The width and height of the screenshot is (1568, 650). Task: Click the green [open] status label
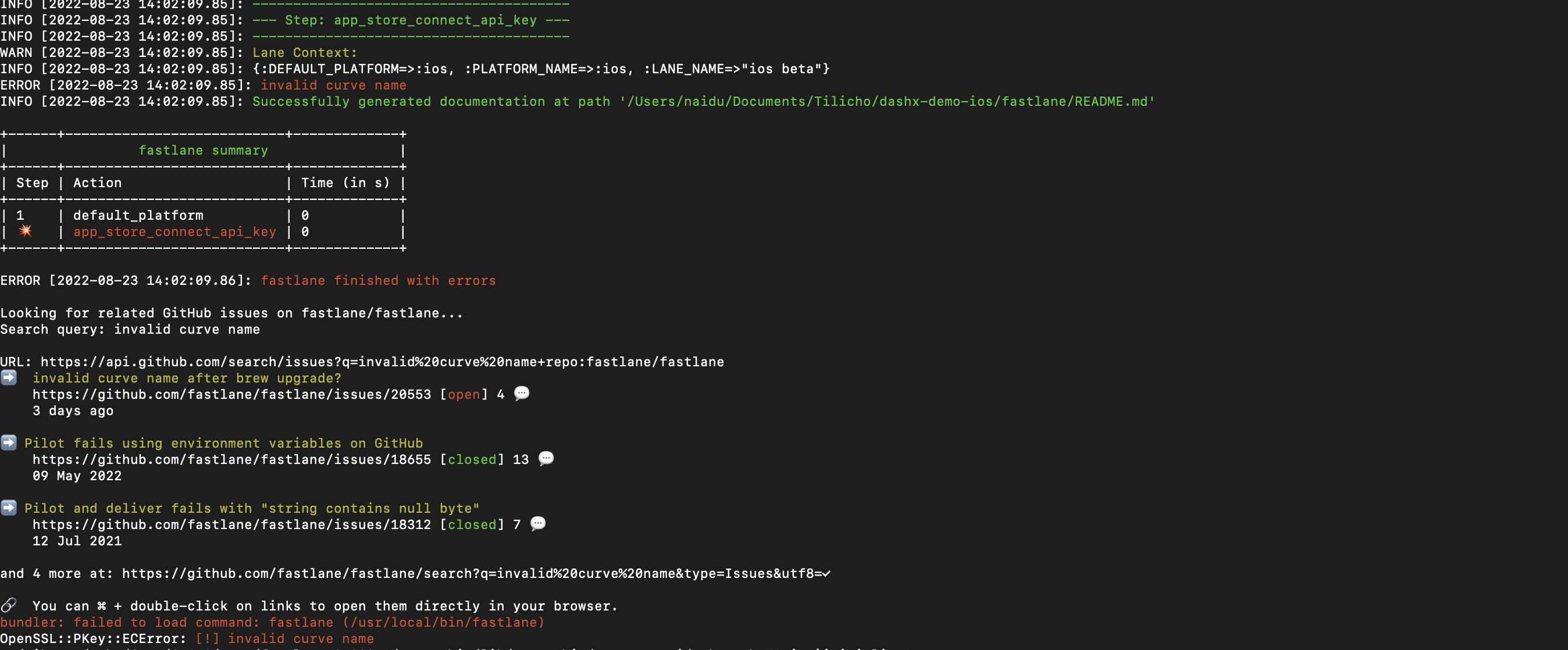[x=465, y=394]
